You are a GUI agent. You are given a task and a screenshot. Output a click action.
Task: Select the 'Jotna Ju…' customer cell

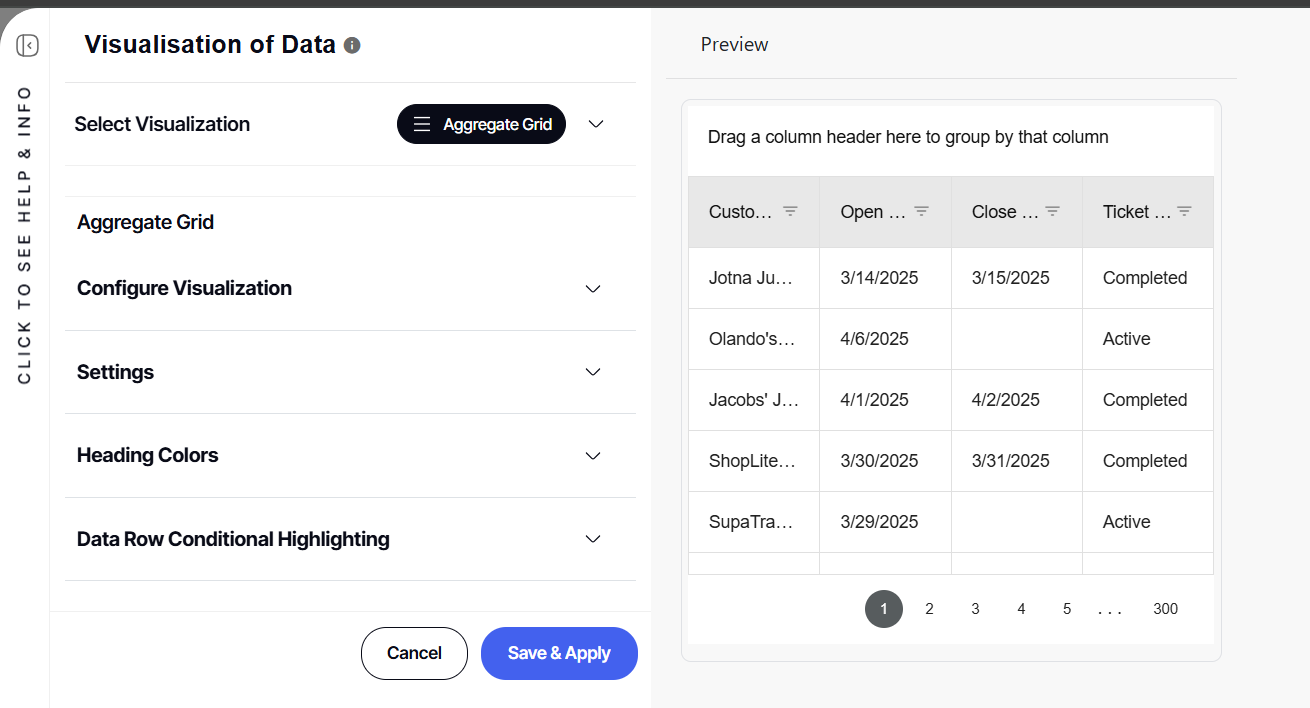pyautogui.click(x=754, y=278)
